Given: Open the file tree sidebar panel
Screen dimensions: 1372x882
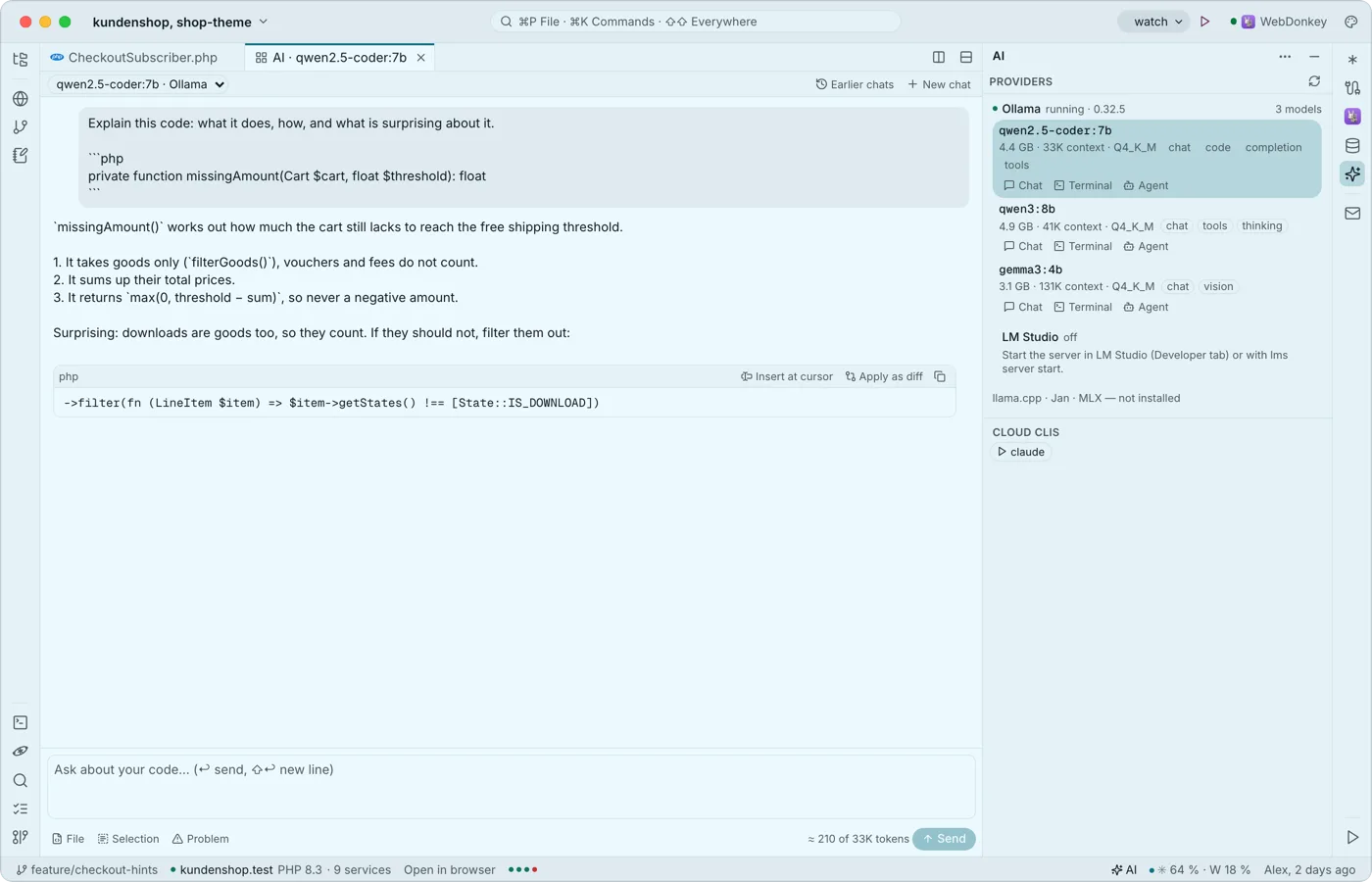Looking at the screenshot, I should [x=21, y=60].
